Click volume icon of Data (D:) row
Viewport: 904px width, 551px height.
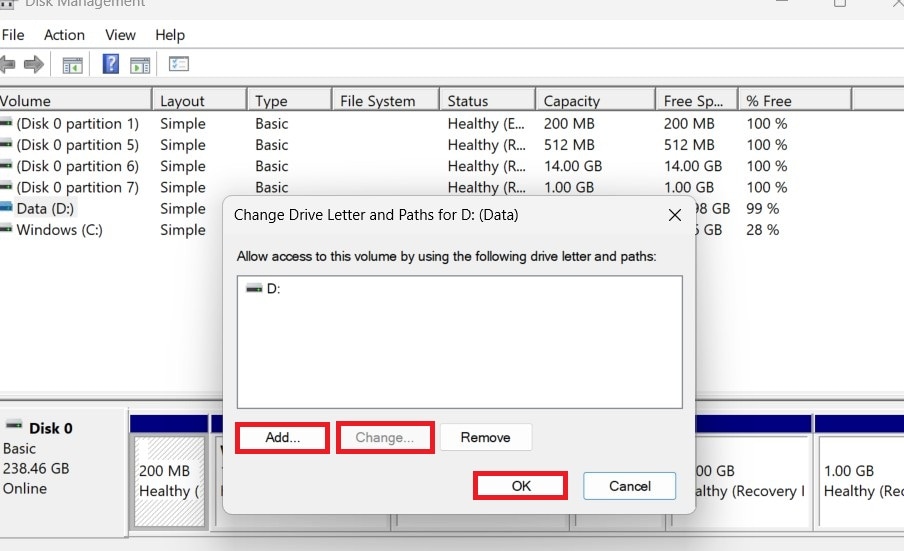(6, 207)
